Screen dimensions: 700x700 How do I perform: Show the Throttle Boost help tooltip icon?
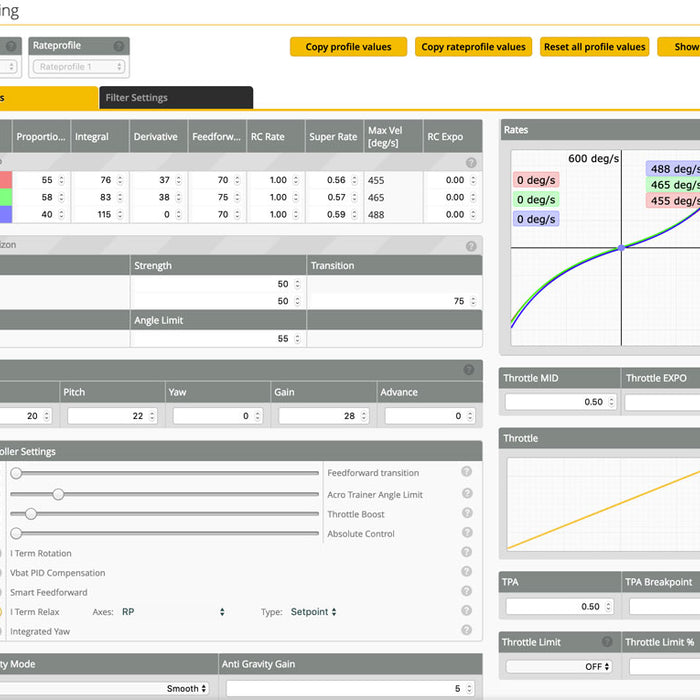coord(466,514)
